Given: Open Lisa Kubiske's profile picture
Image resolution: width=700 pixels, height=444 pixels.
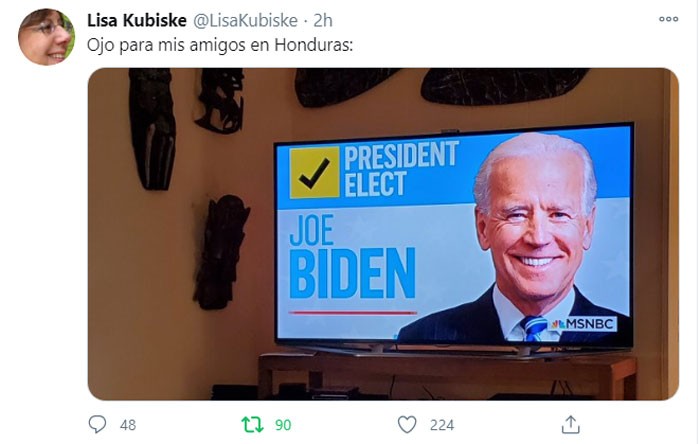Looking at the screenshot, I should click(46, 37).
